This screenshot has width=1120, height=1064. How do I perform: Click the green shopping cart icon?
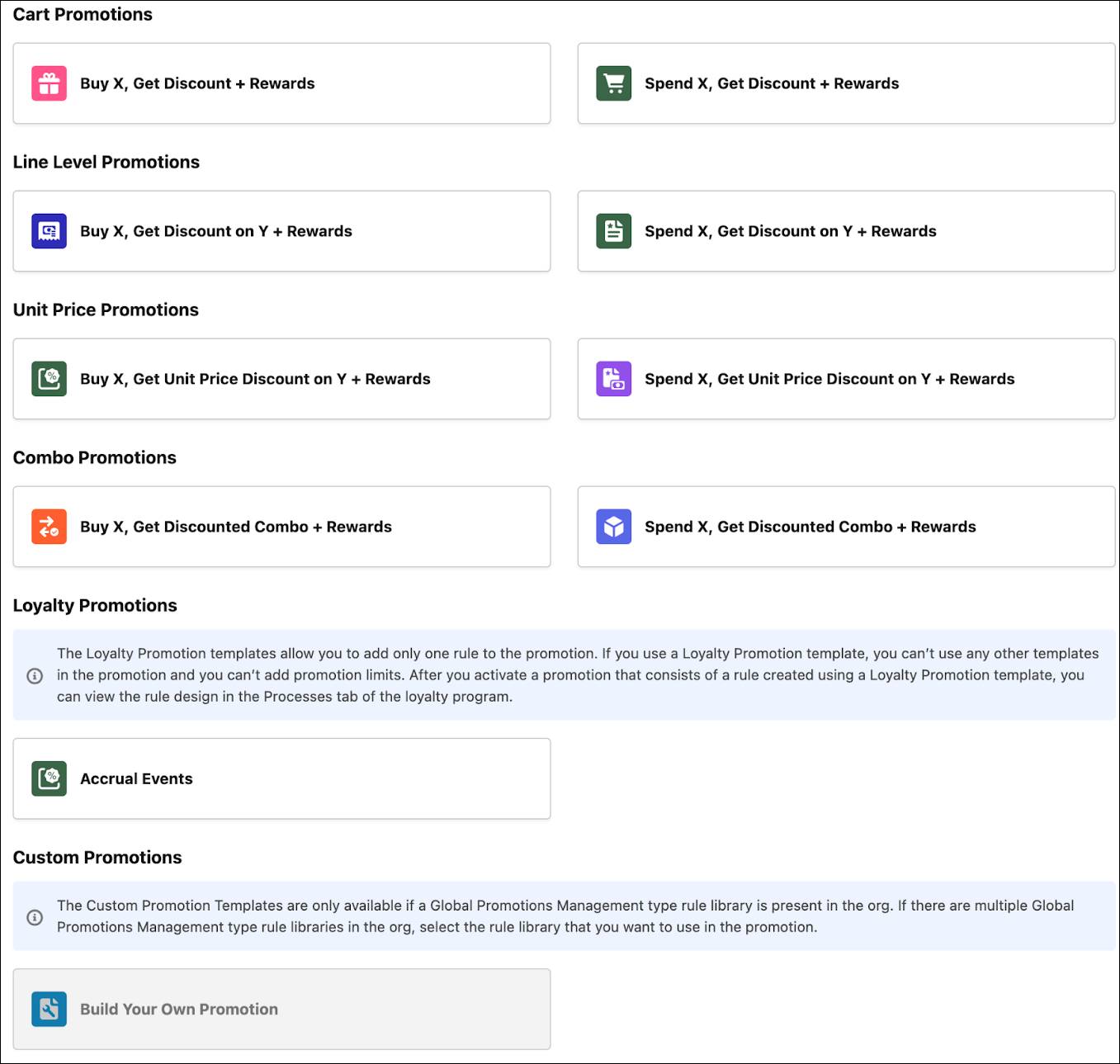(x=613, y=83)
